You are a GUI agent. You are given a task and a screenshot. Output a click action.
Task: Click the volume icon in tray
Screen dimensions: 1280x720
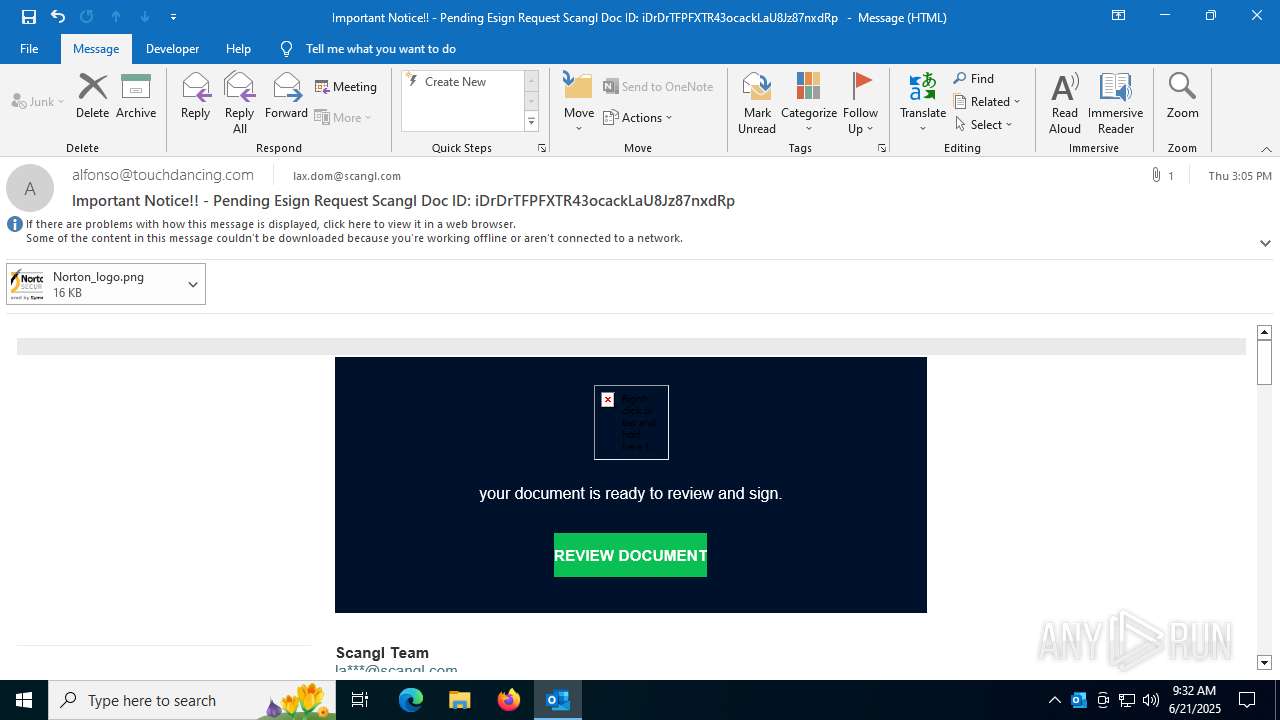(1151, 700)
